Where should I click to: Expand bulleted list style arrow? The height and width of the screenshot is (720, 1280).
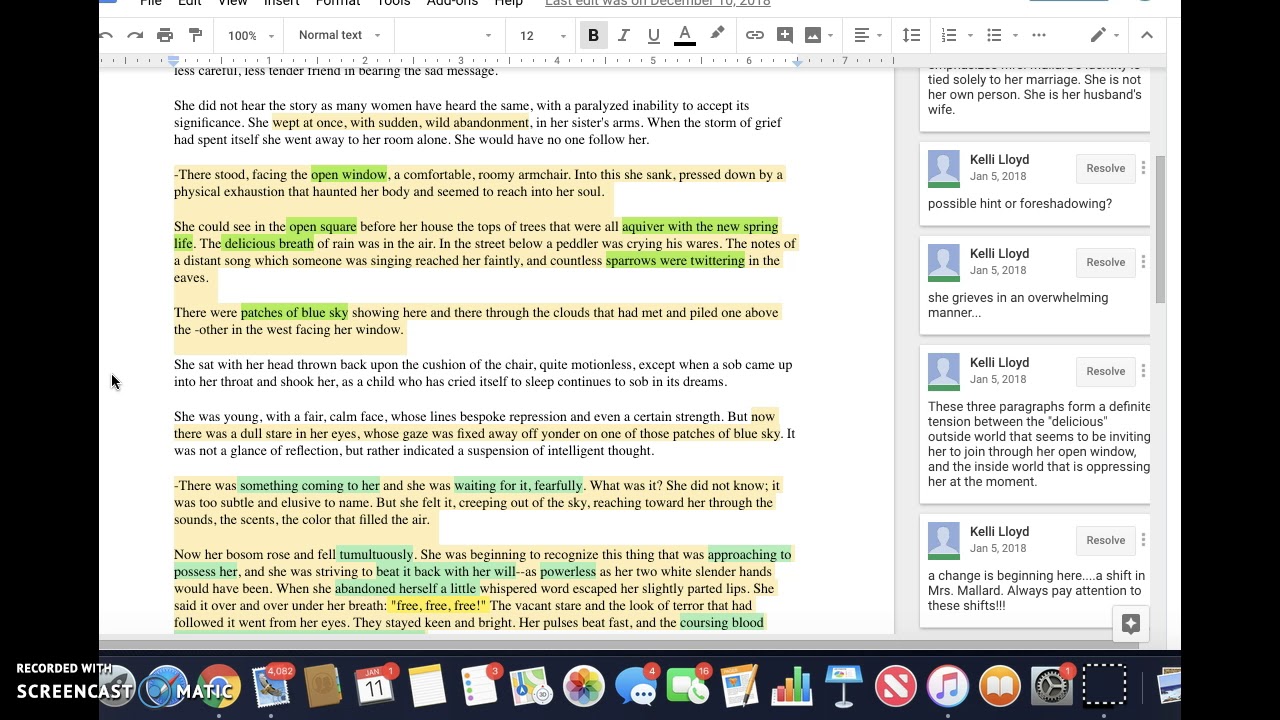pyautogui.click(x=1015, y=36)
